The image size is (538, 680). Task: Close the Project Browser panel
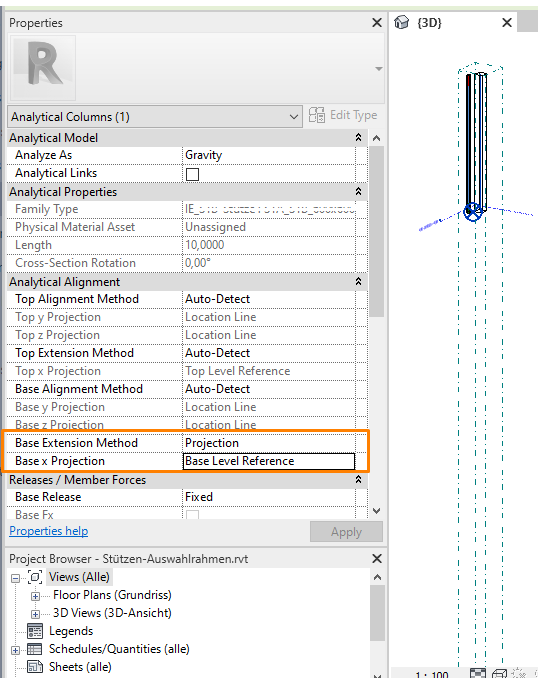coord(377,559)
